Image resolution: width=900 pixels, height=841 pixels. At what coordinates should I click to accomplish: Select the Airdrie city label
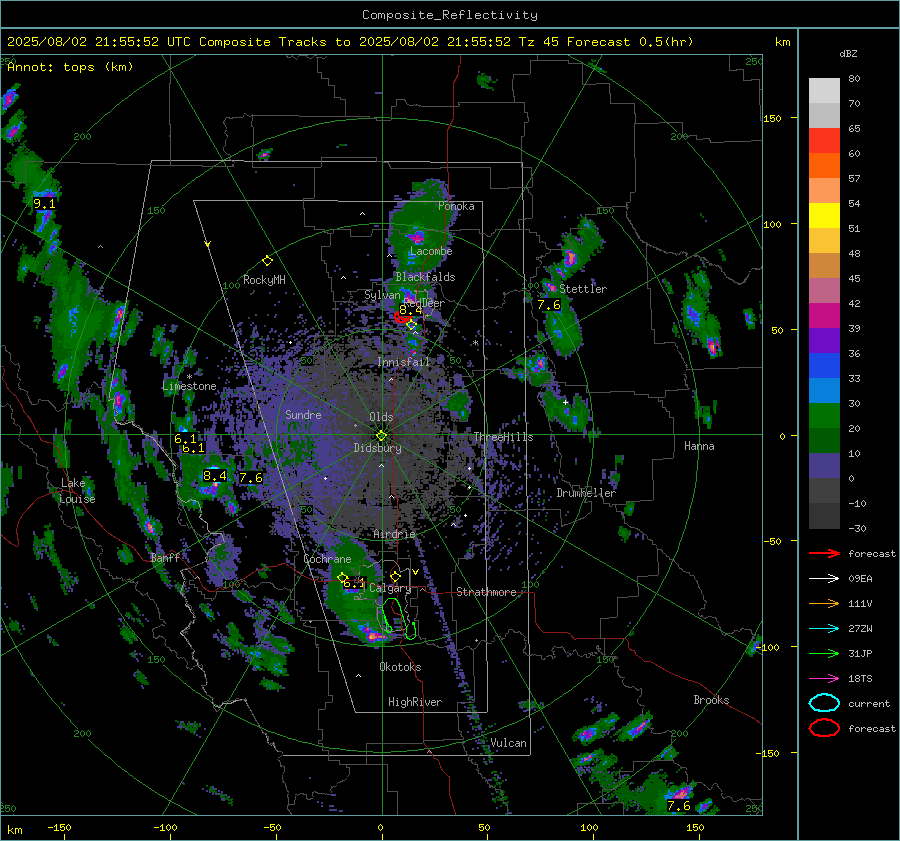point(394,534)
